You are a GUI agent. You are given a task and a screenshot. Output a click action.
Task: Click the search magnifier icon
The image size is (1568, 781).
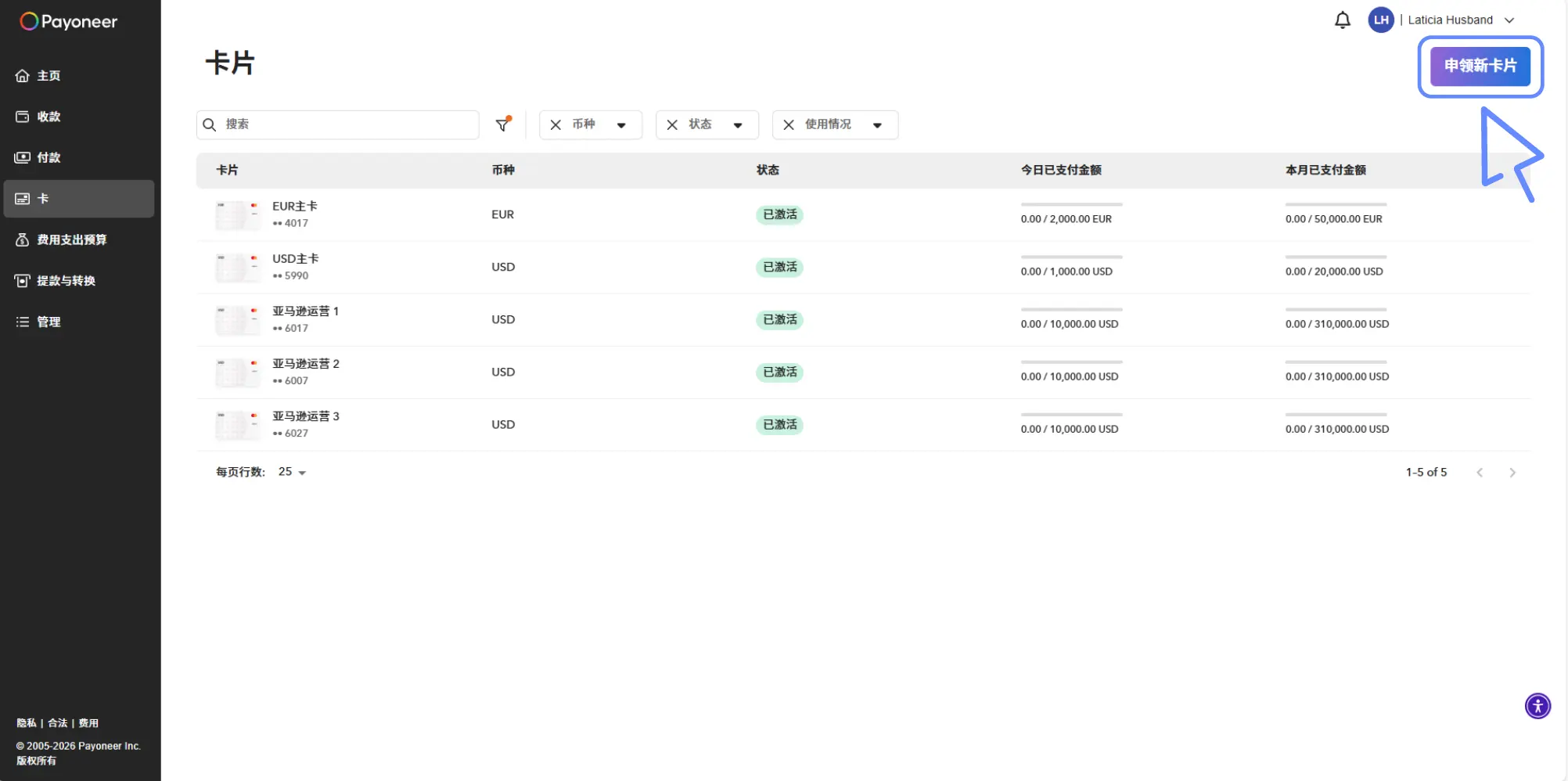210,124
